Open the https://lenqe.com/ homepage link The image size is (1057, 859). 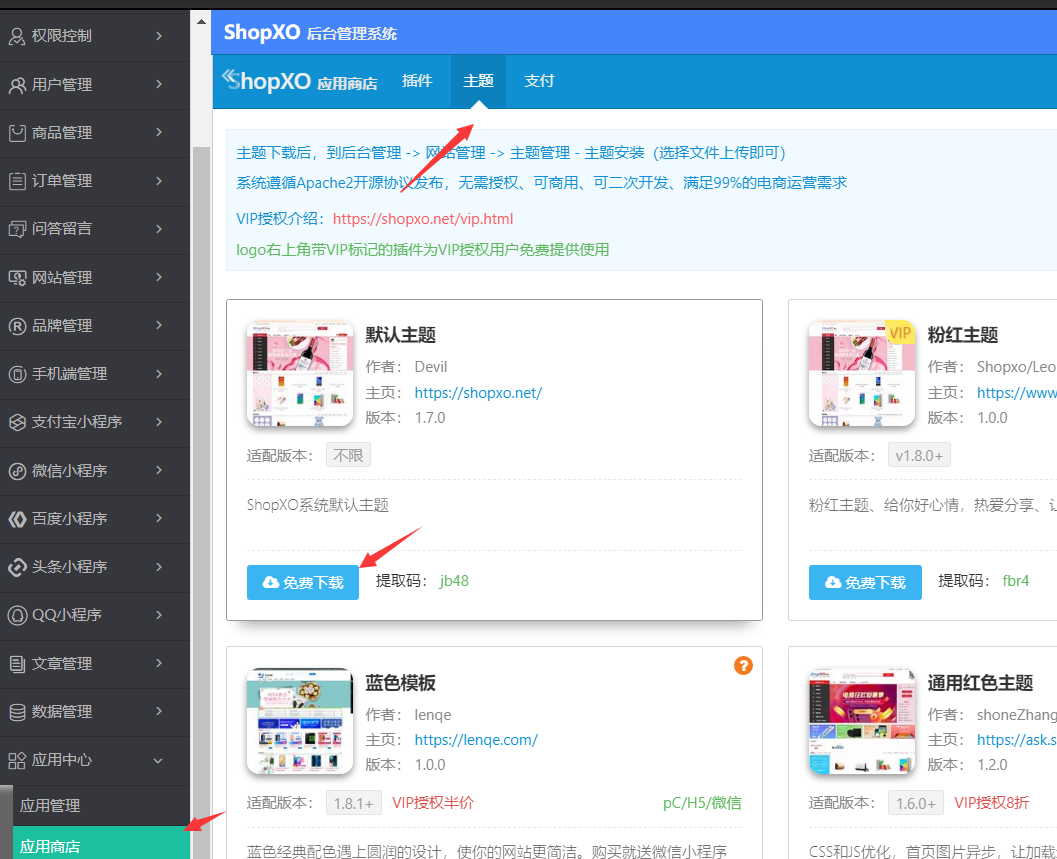click(476, 740)
